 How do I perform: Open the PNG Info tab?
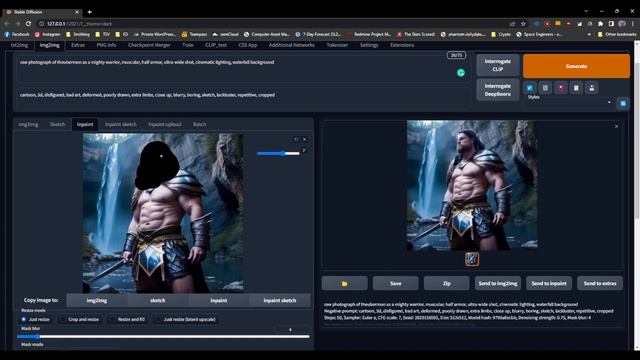[106, 45]
